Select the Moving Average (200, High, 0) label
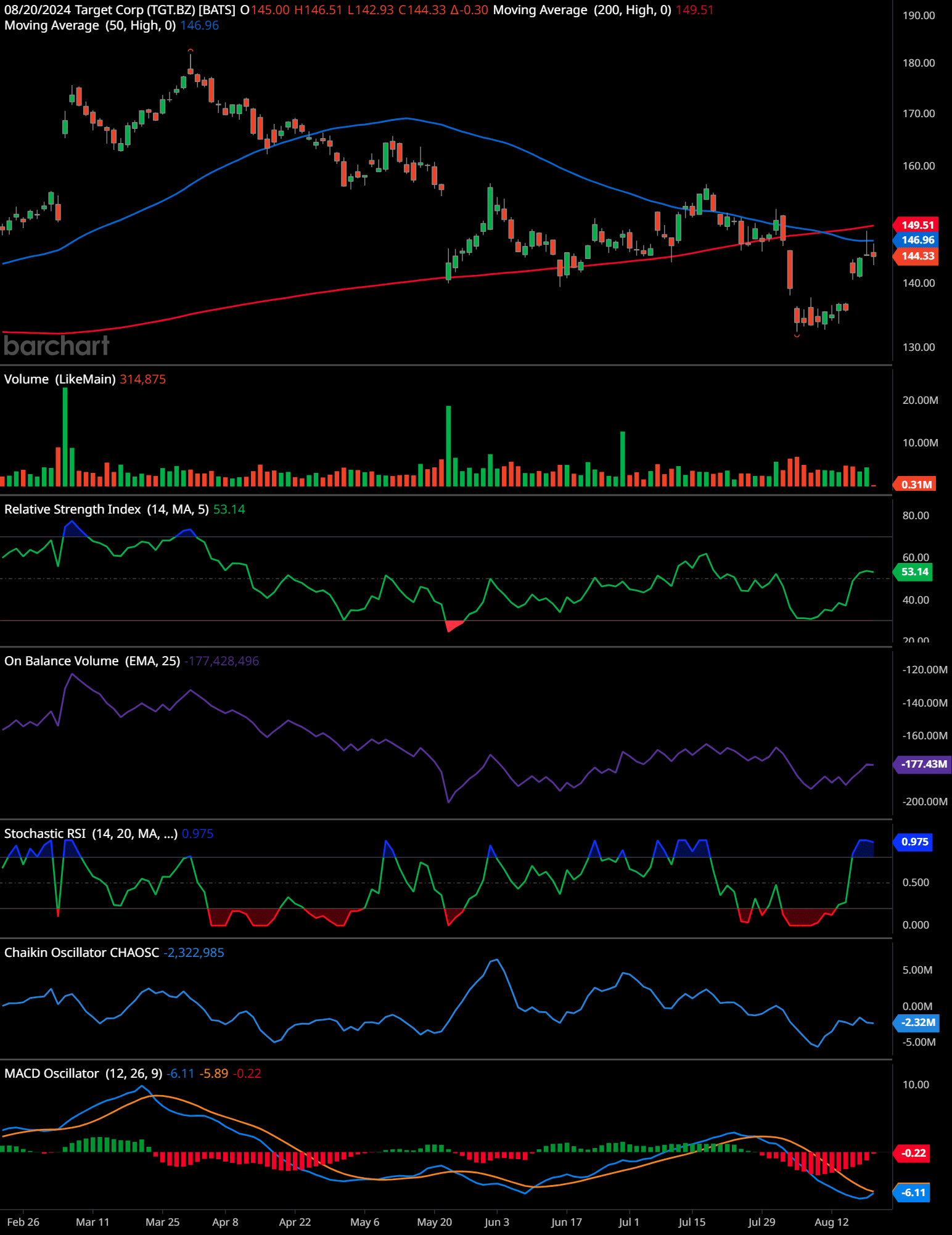952x1235 pixels. [x=582, y=10]
